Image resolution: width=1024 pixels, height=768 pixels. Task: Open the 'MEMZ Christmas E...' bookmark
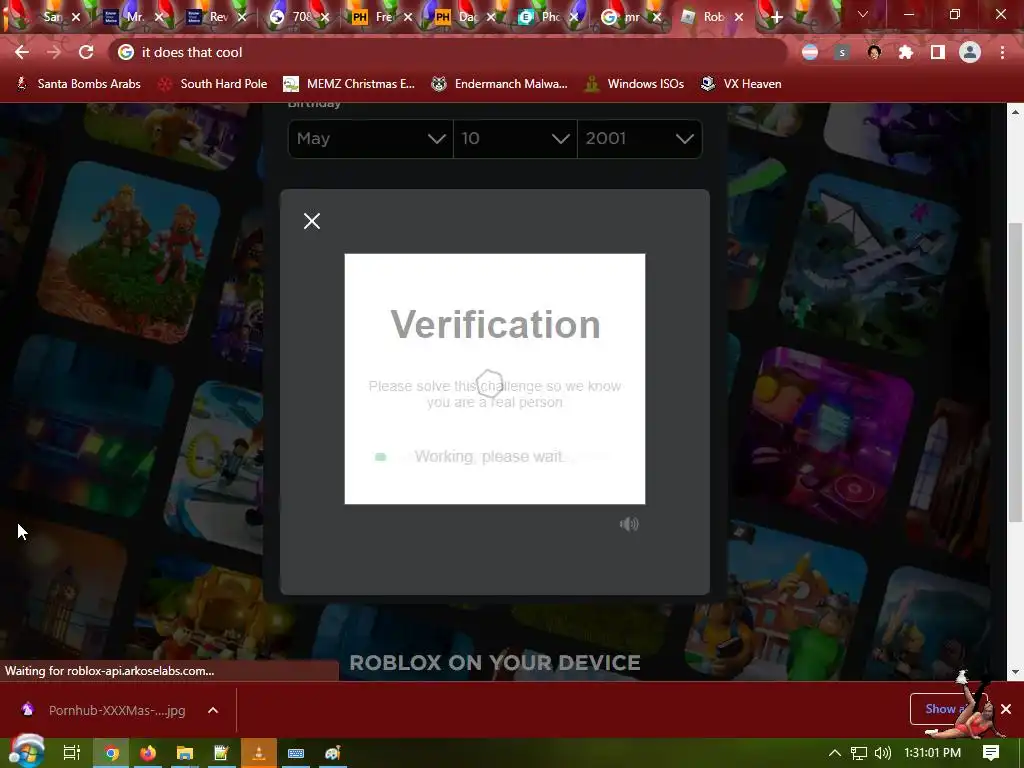349,84
